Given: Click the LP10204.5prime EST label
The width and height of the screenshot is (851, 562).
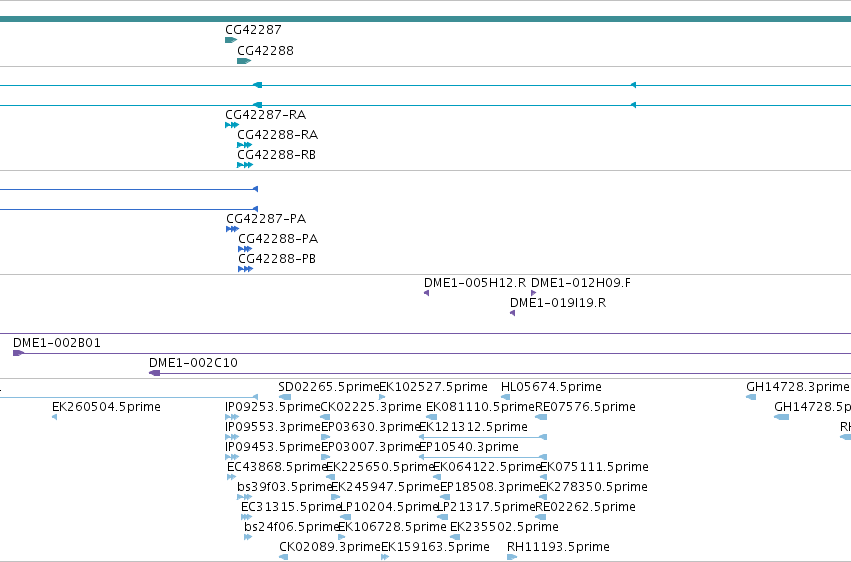Looking at the screenshot, I should pyautogui.click(x=389, y=507).
